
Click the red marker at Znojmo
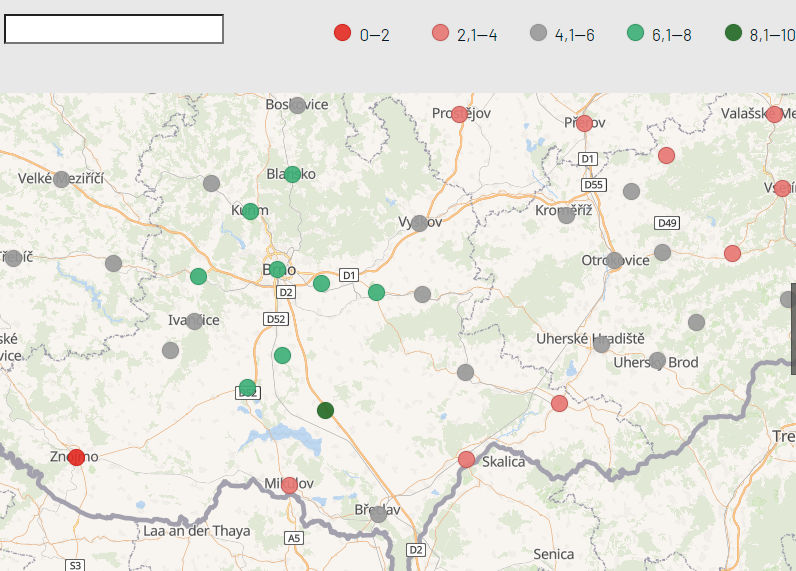76,457
